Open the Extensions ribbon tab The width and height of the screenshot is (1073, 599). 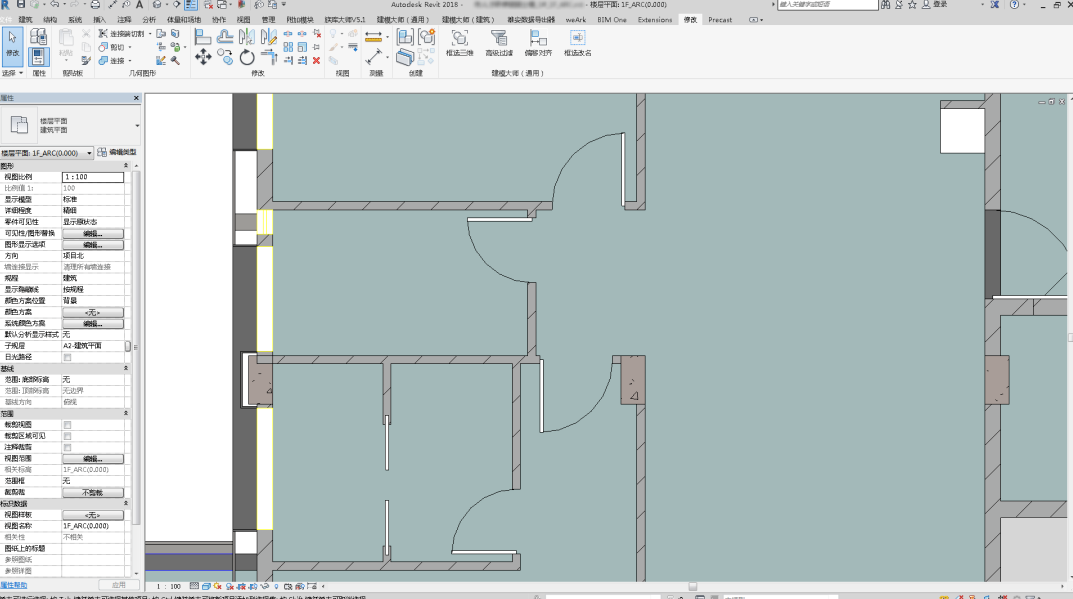[x=655, y=20]
